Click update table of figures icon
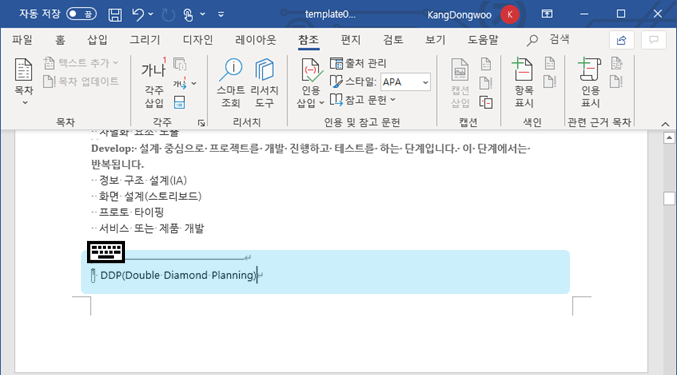Viewport: 677px width, 375px height. 486,83
